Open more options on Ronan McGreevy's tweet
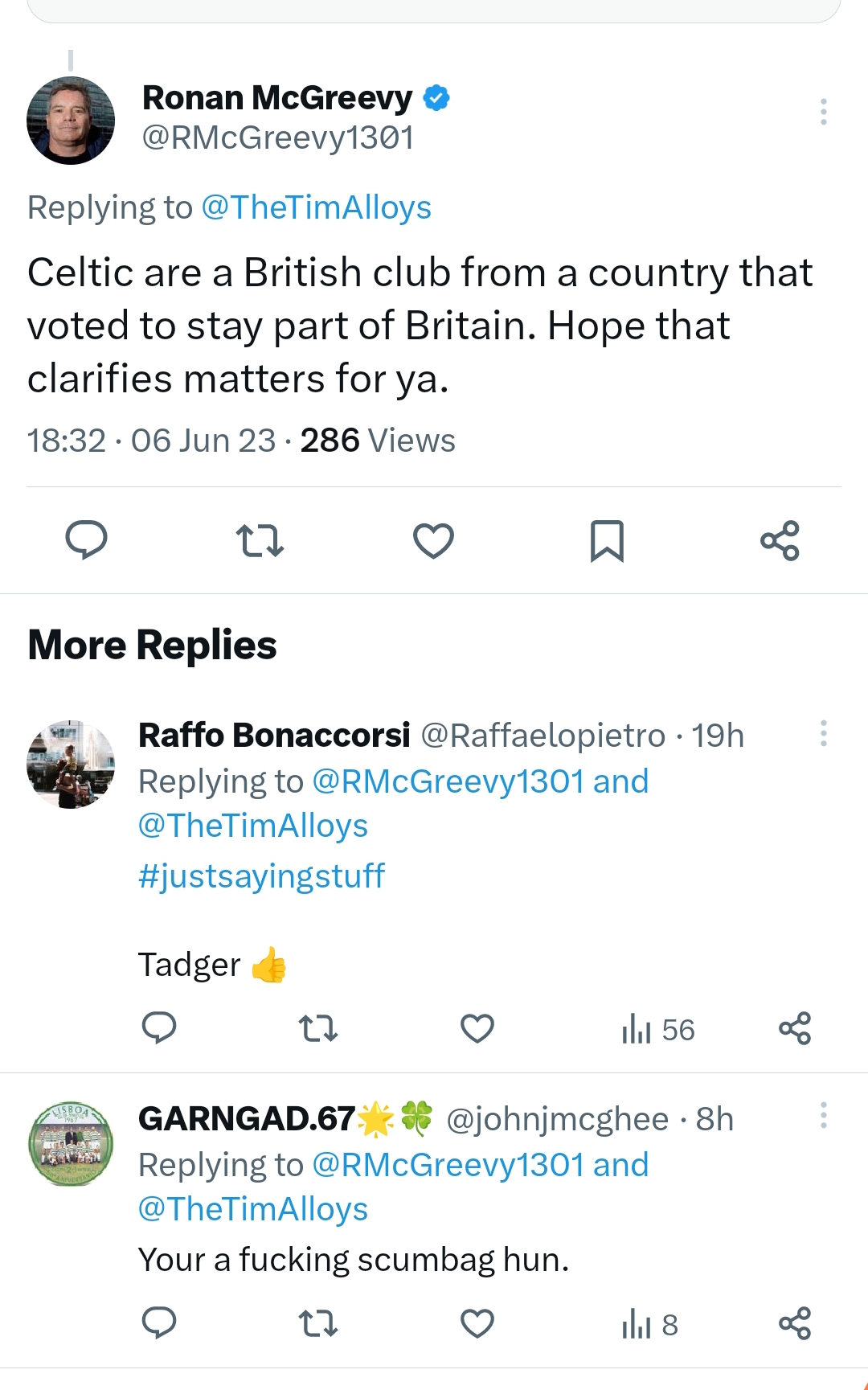The width and height of the screenshot is (868, 1390). [x=824, y=112]
